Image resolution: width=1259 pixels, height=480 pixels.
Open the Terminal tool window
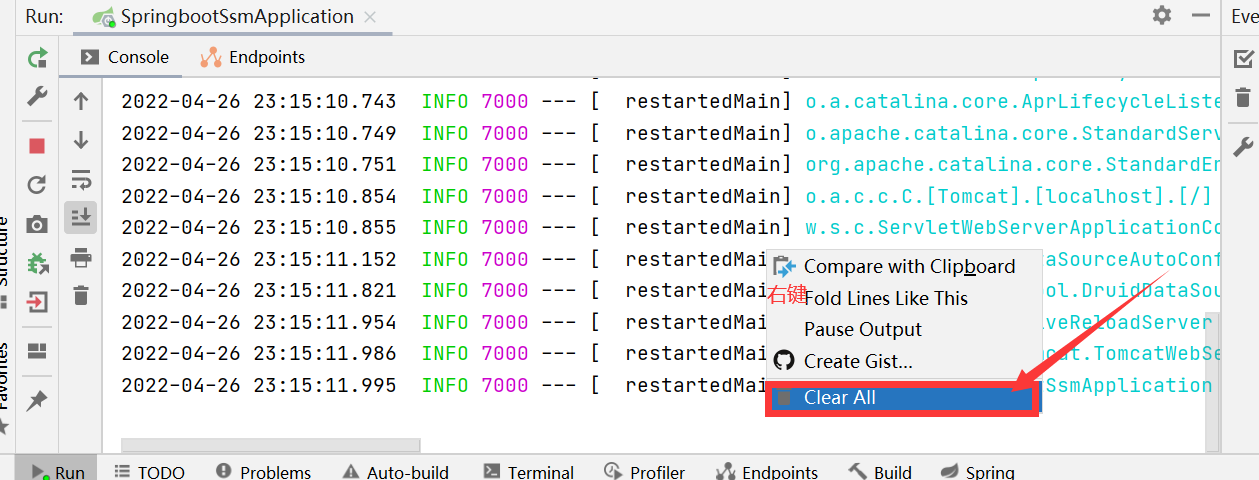click(x=528, y=472)
